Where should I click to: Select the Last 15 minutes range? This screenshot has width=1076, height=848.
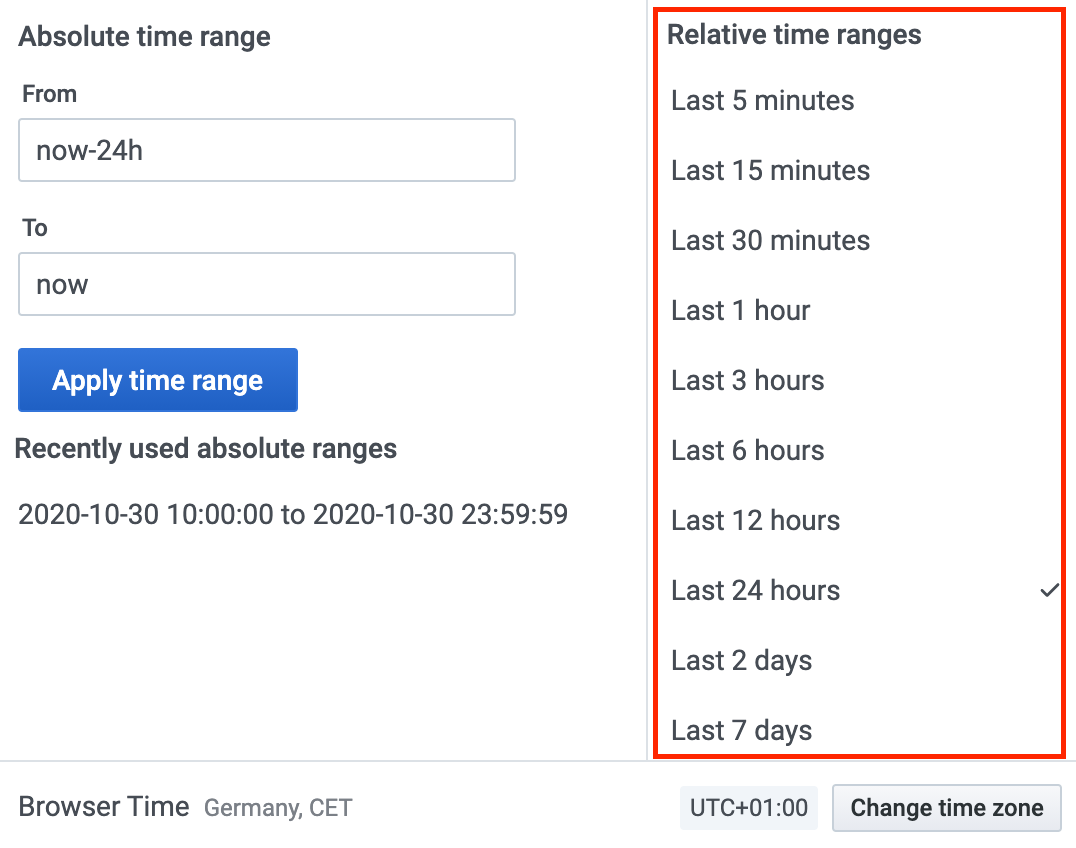click(770, 170)
